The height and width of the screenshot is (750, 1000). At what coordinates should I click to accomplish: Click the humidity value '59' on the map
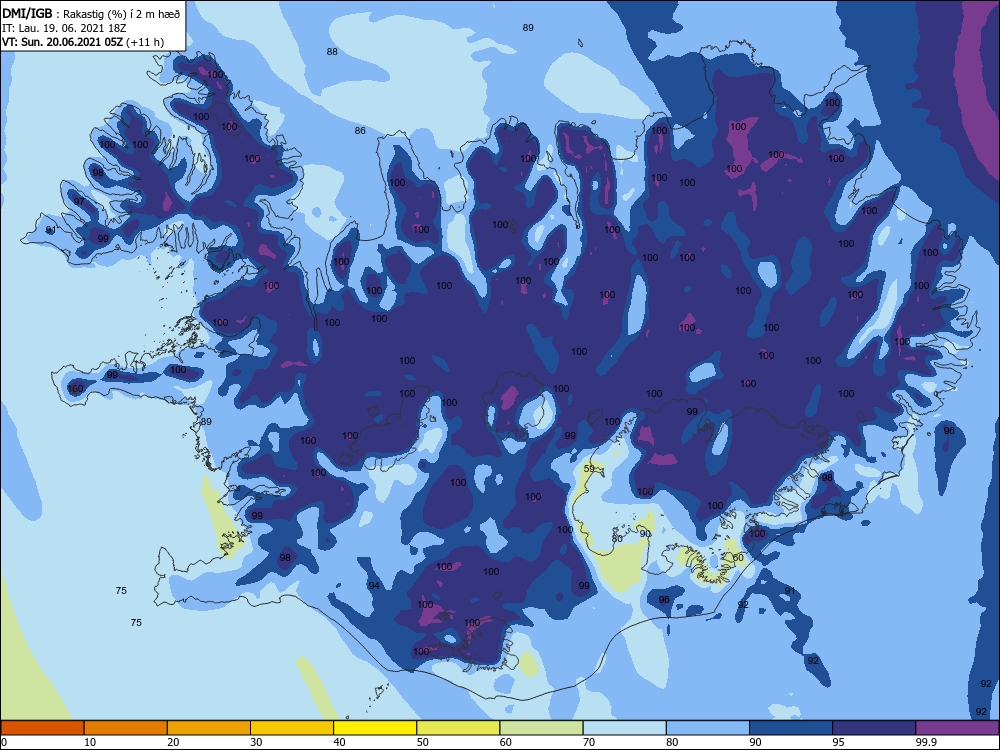pos(589,469)
